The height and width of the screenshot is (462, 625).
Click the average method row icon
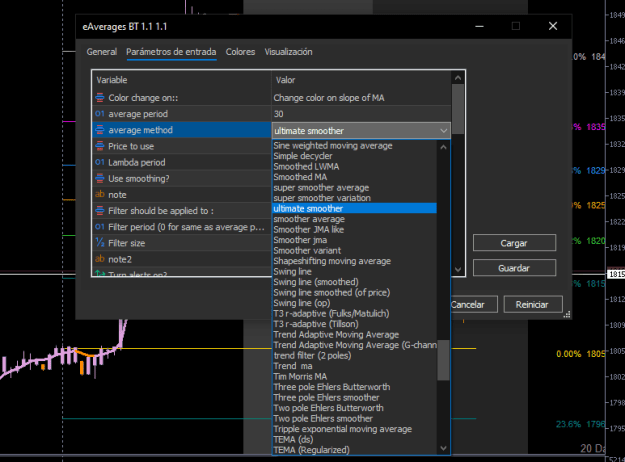tap(100, 130)
